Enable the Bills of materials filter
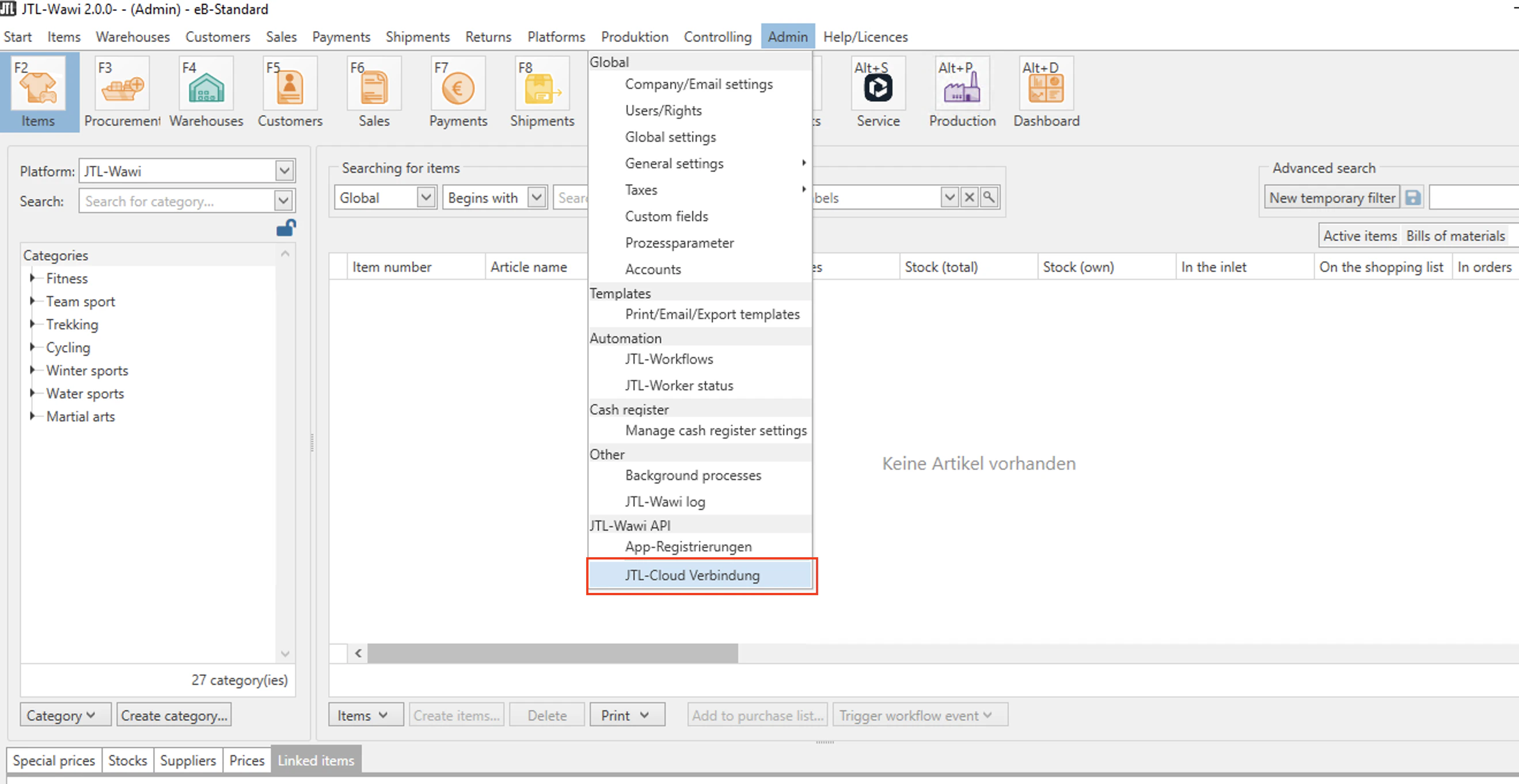 point(1456,235)
